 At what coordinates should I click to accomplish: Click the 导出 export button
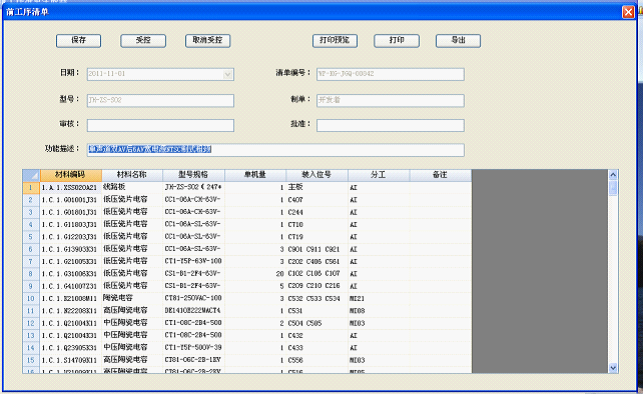458,41
